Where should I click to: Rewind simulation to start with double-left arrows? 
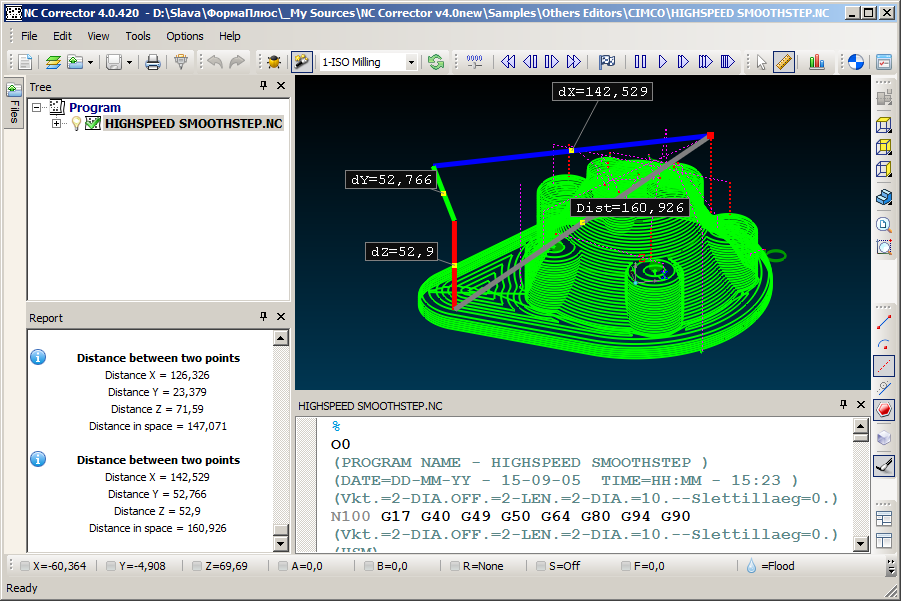508,61
